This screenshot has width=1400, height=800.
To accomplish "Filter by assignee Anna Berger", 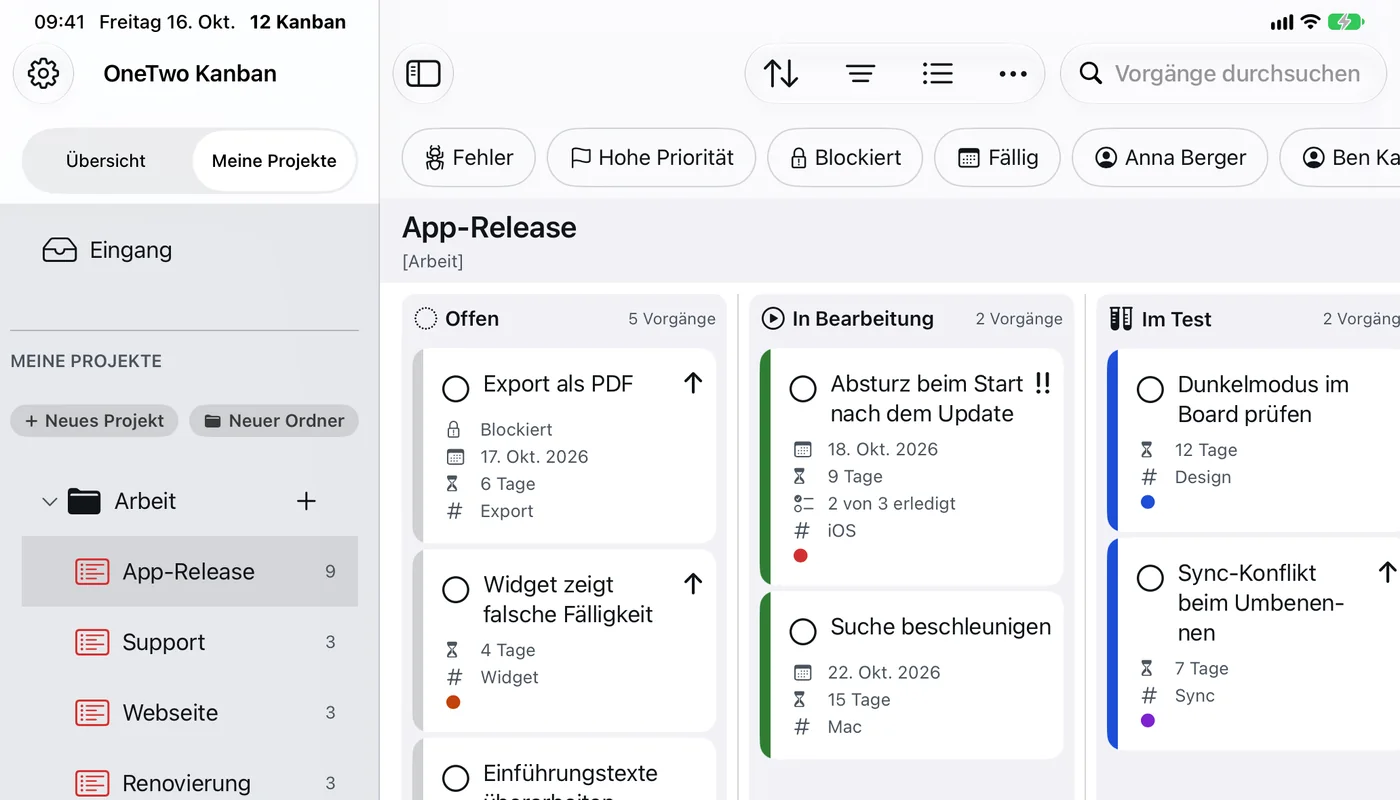I will coord(1170,158).
